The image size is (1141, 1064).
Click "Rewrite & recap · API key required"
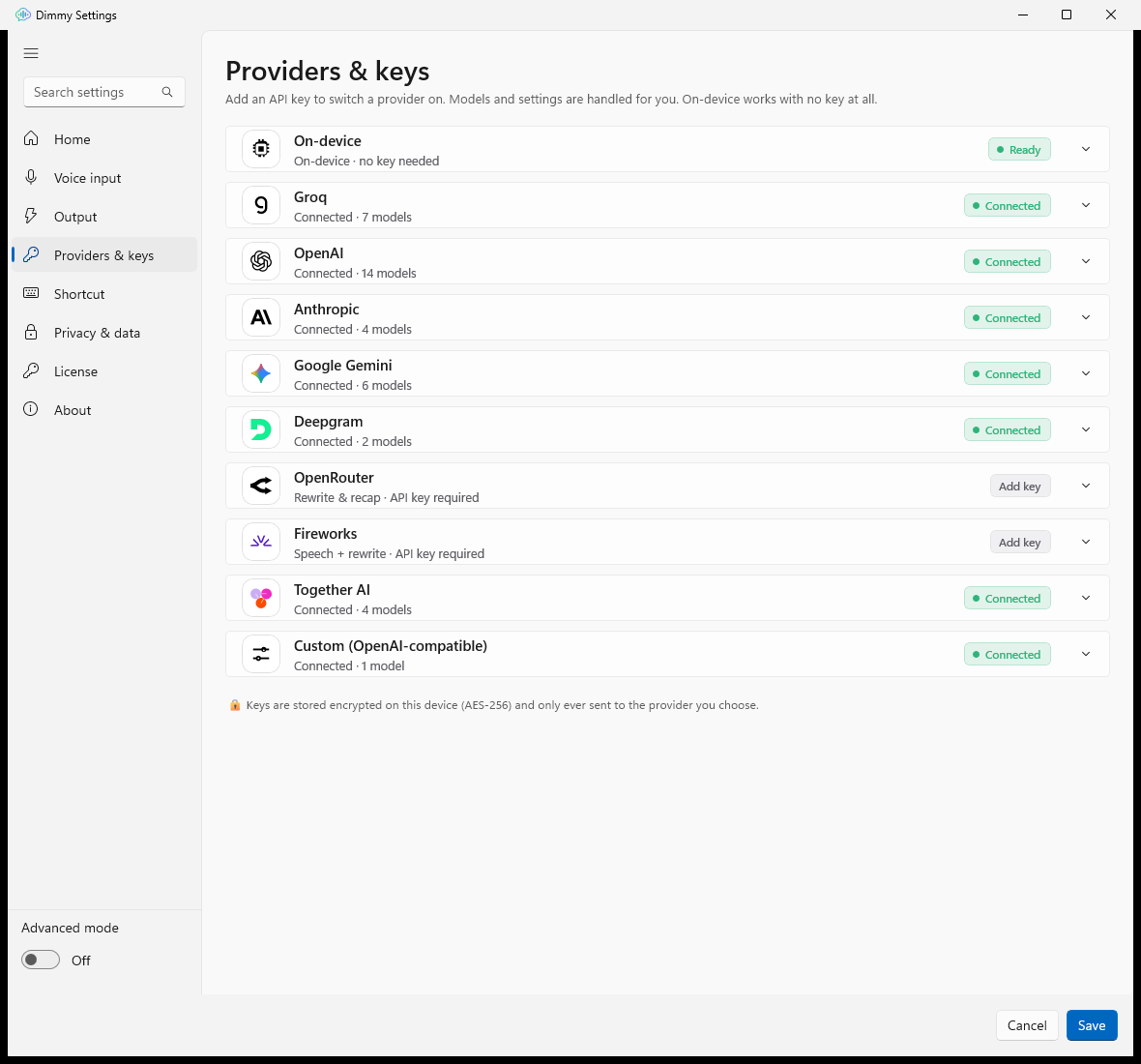386,497
